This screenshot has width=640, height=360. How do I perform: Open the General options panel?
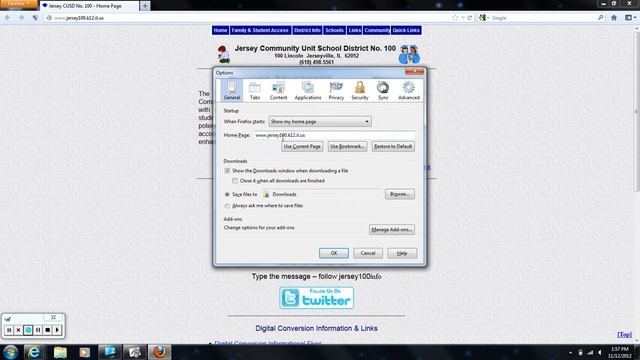click(231, 90)
